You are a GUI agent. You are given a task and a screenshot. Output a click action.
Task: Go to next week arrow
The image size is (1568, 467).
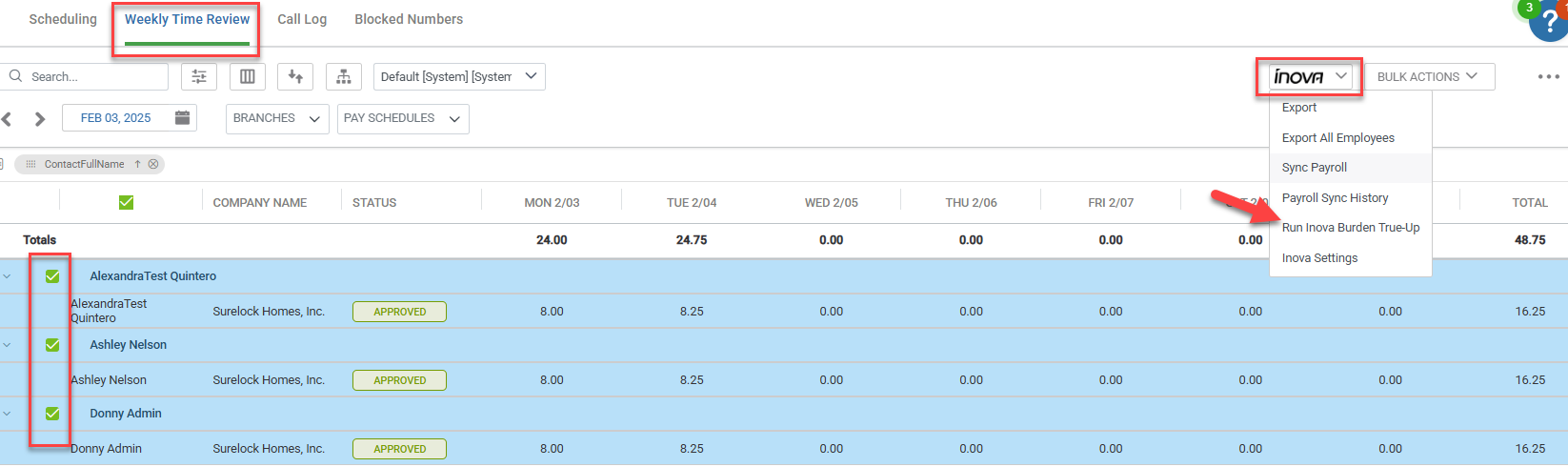pos(40,119)
